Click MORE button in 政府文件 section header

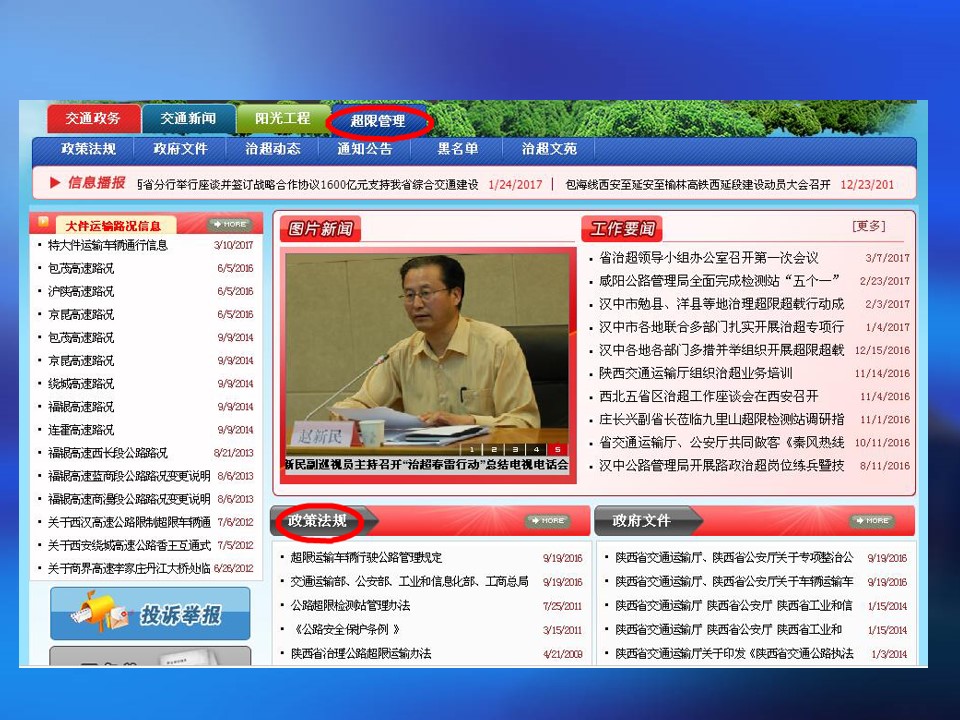click(872, 521)
